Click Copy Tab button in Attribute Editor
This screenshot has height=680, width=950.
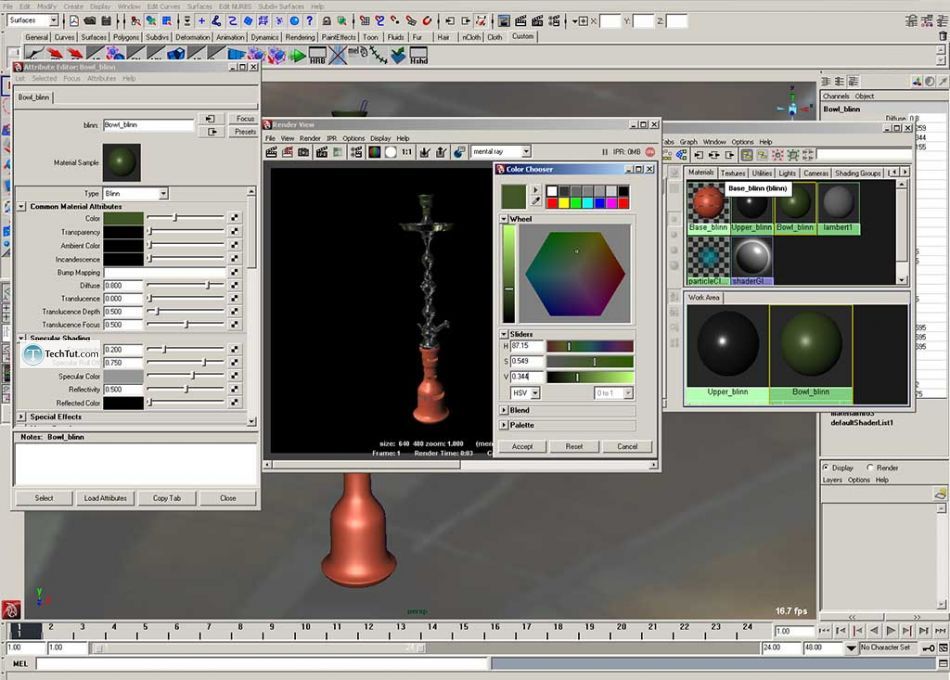(x=167, y=498)
